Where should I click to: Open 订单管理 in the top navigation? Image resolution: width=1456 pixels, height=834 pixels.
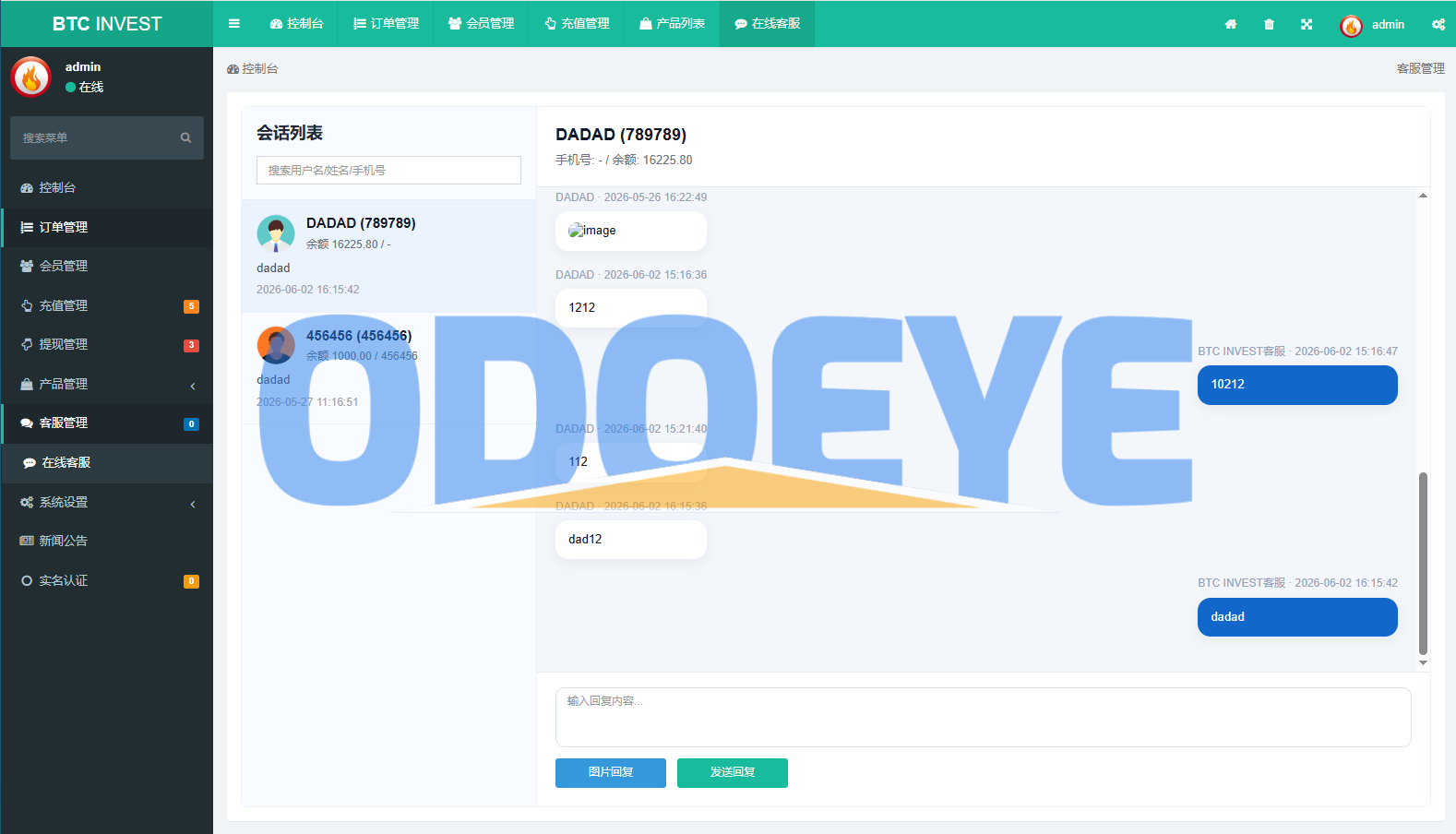pyautogui.click(x=387, y=24)
